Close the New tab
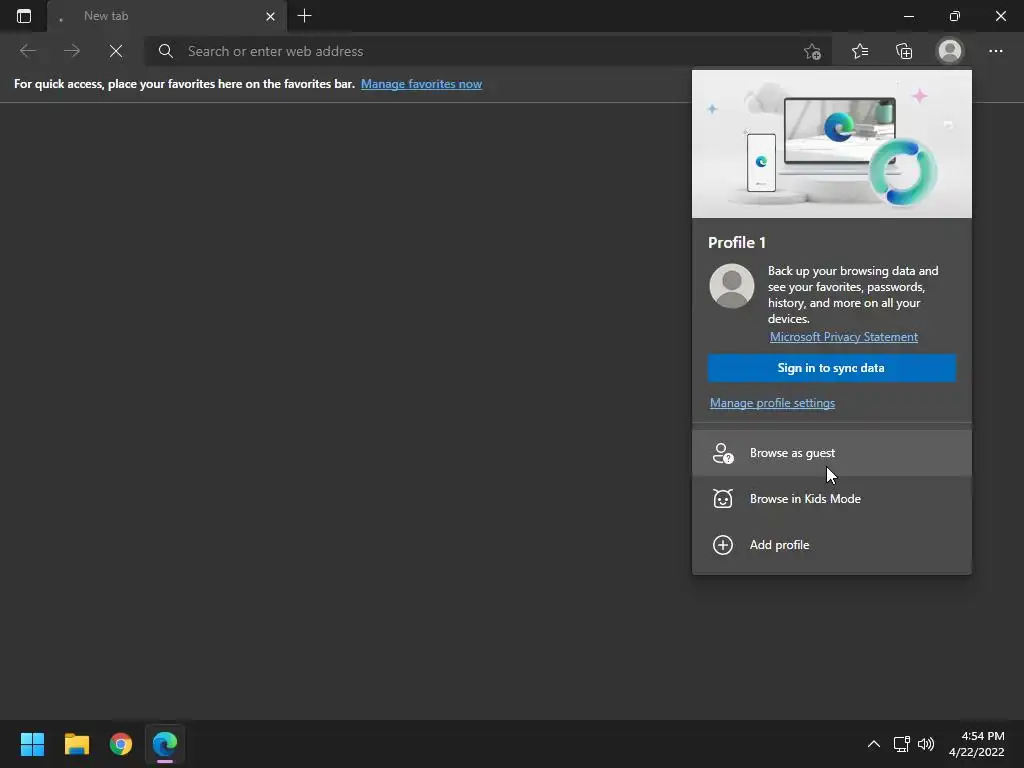This screenshot has height=768, width=1024. pos(270,16)
